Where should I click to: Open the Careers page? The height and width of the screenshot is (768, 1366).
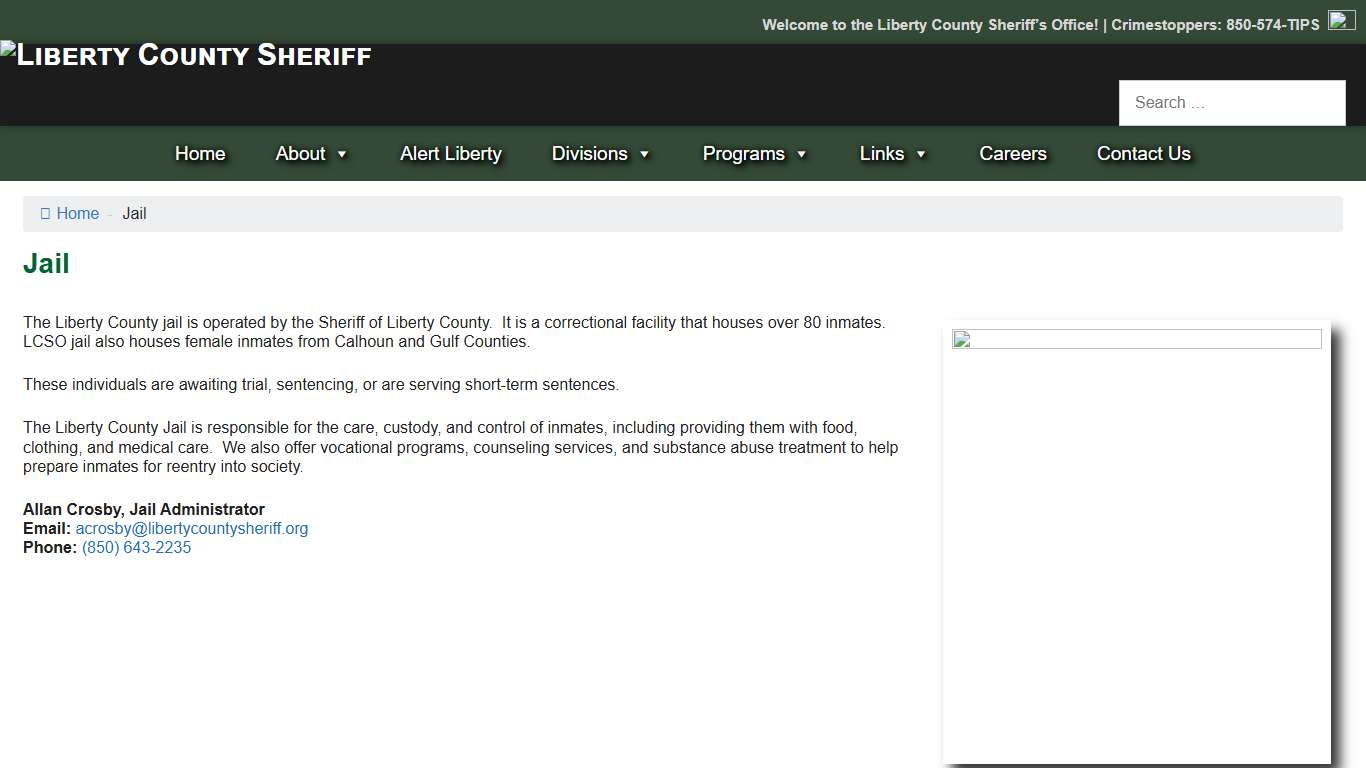click(1013, 153)
